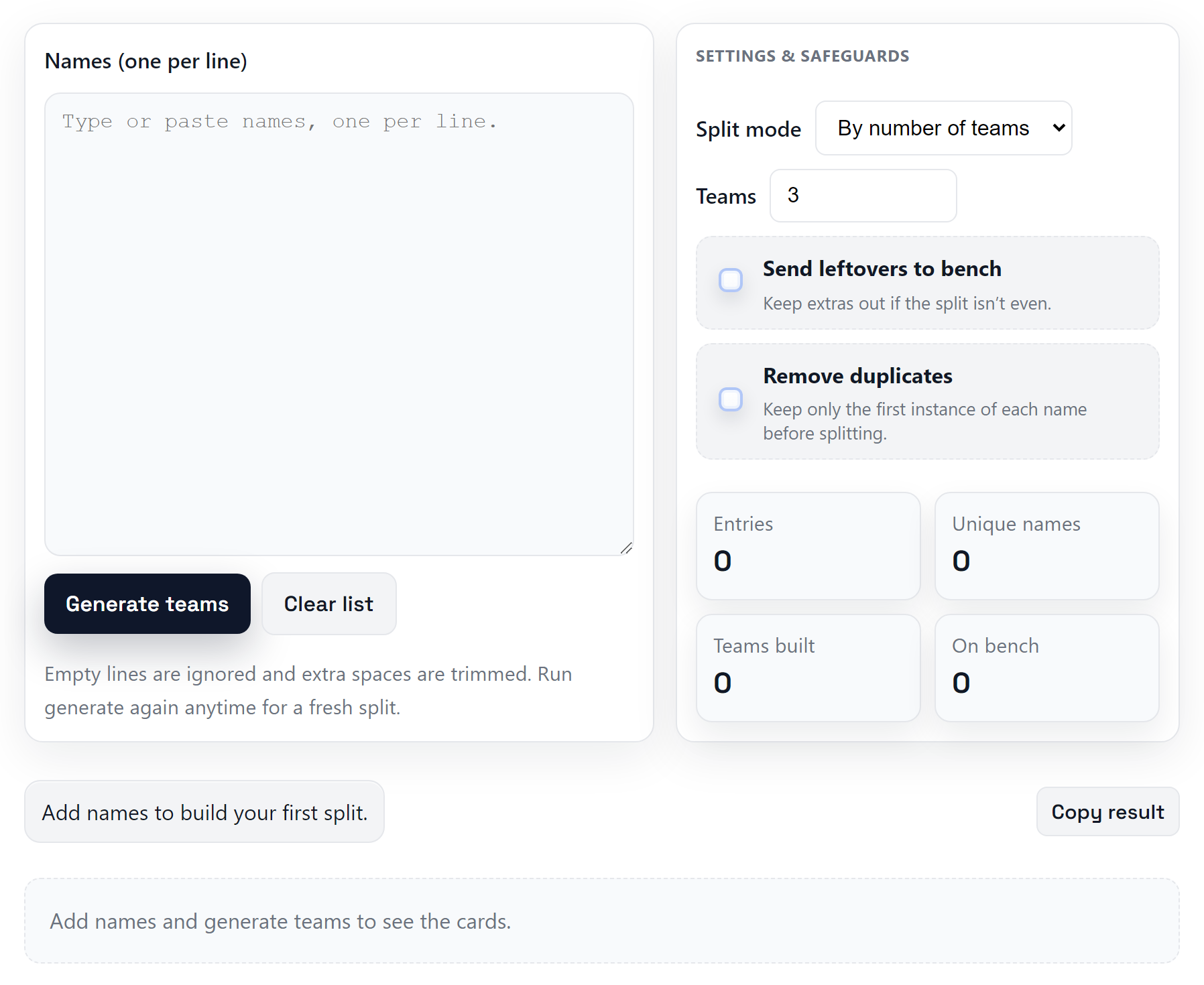This screenshot has width=1204, height=985.
Task: Click the Clear list button
Action: (328, 604)
